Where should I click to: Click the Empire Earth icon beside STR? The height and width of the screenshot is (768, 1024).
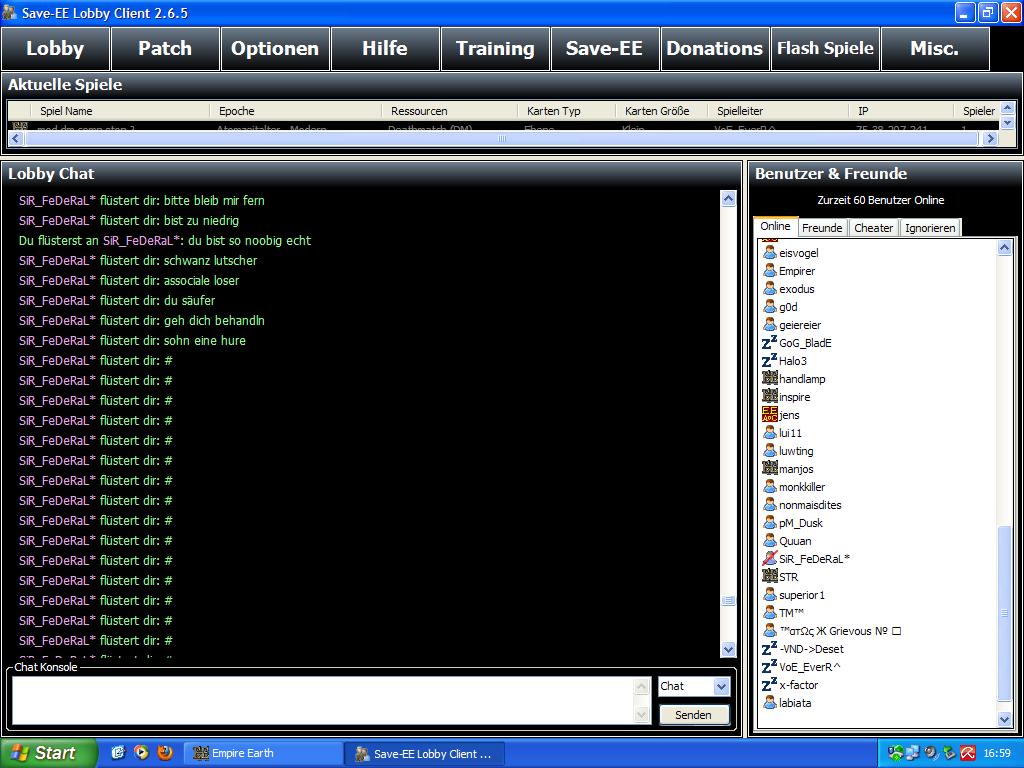pyautogui.click(x=769, y=577)
